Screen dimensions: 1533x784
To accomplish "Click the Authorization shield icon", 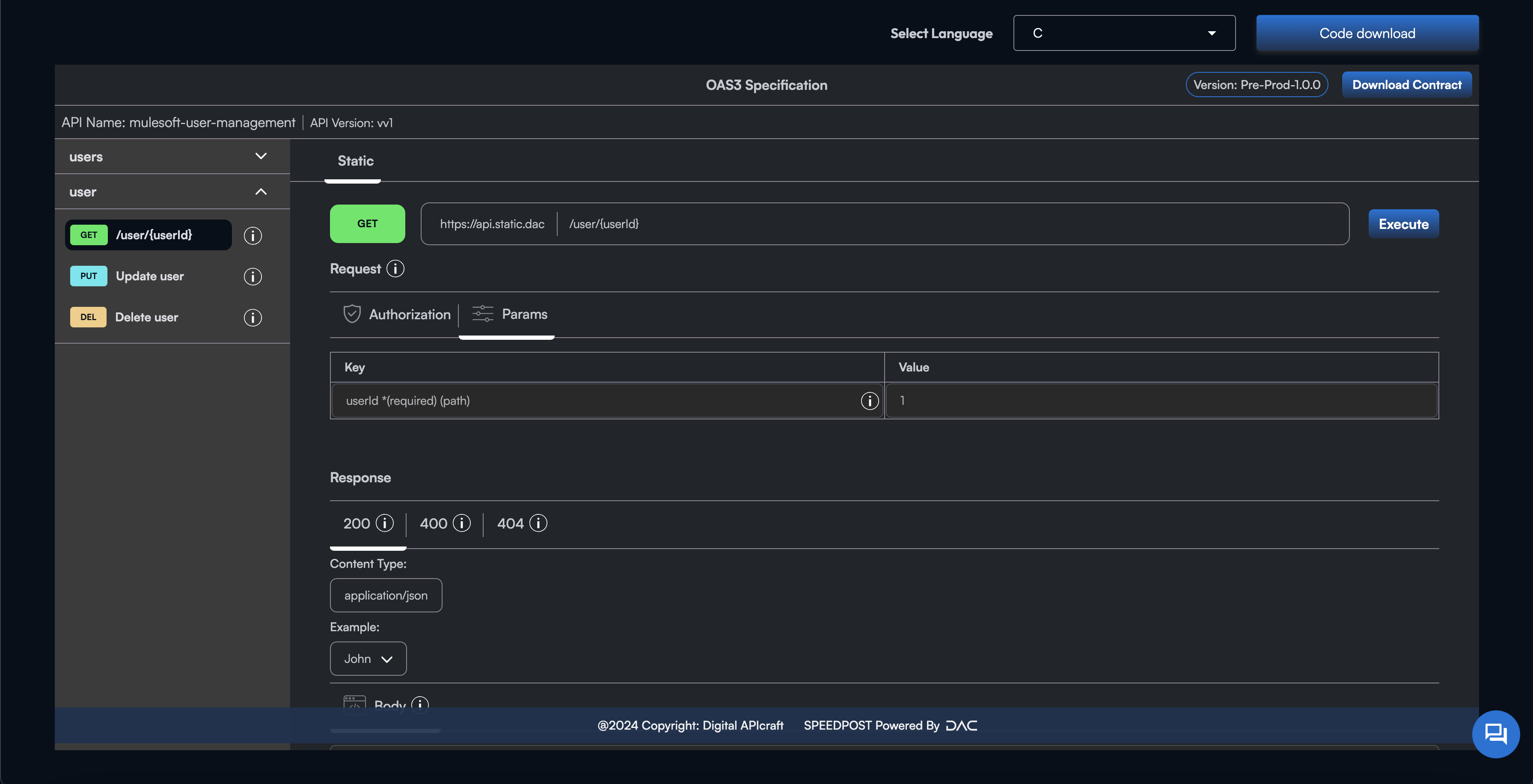I will (x=352, y=314).
